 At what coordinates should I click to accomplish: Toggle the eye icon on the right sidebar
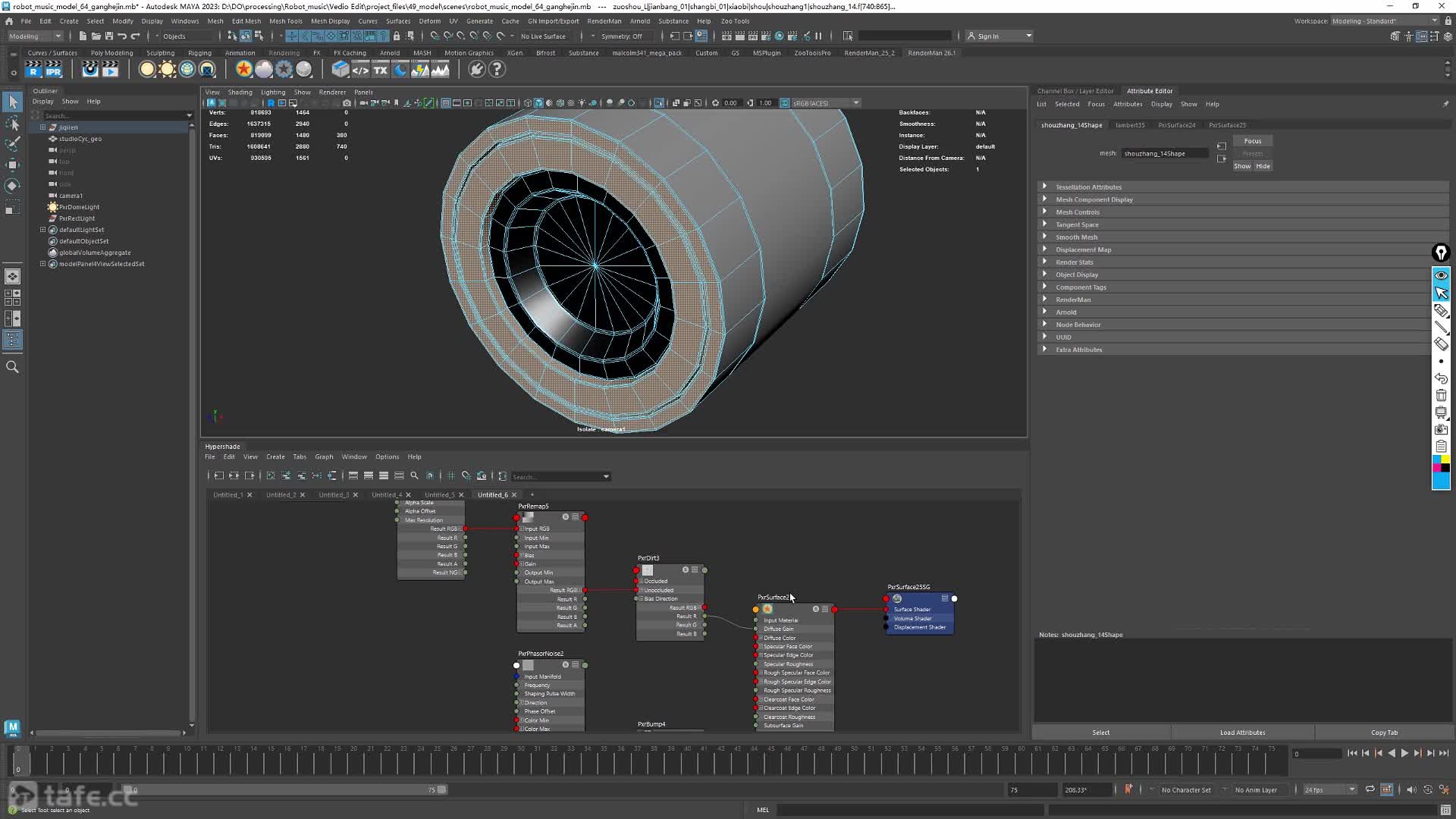pos(1441,275)
